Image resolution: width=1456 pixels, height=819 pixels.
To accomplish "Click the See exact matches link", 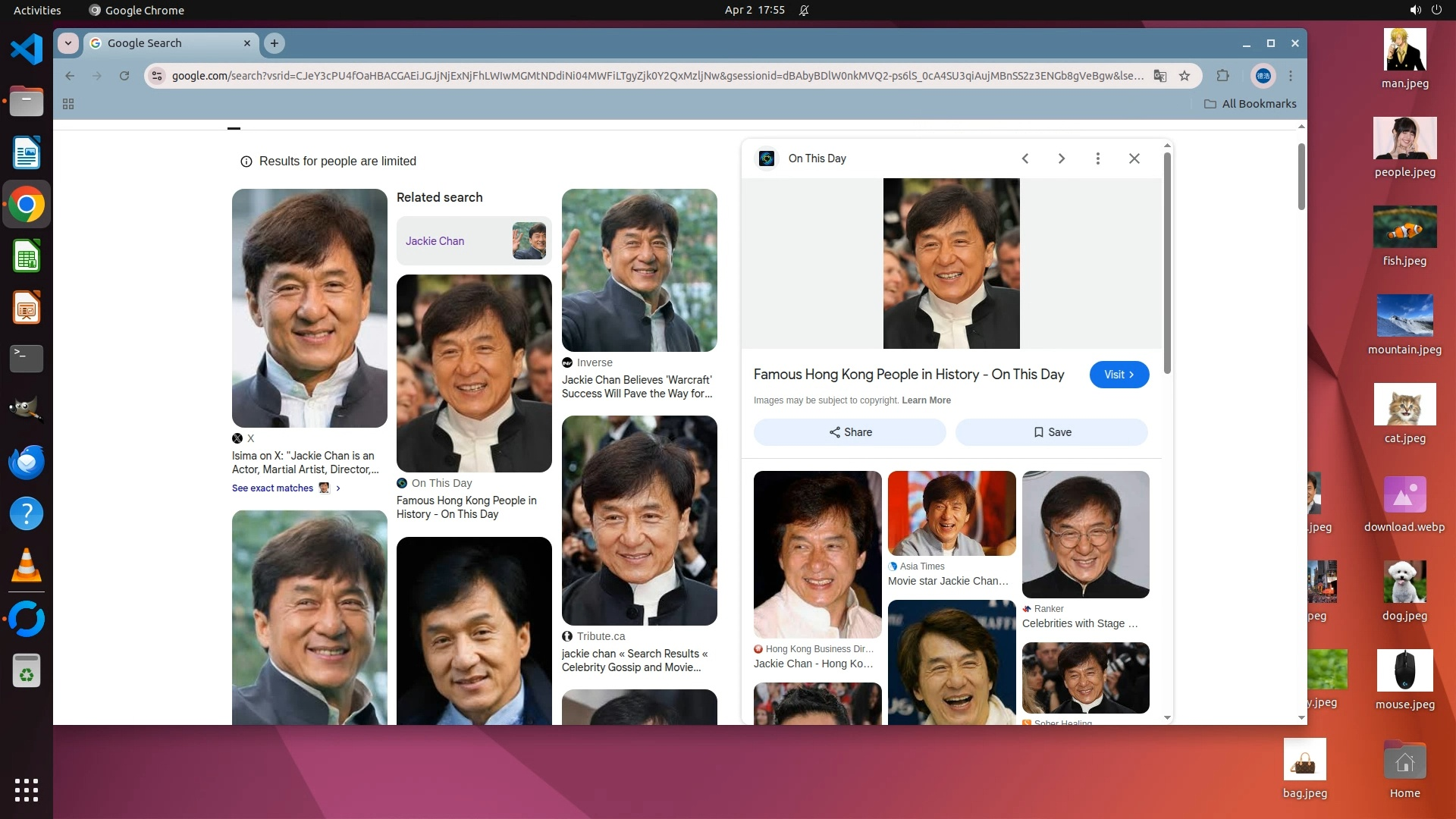I will pyautogui.click(x=273, y=488).
